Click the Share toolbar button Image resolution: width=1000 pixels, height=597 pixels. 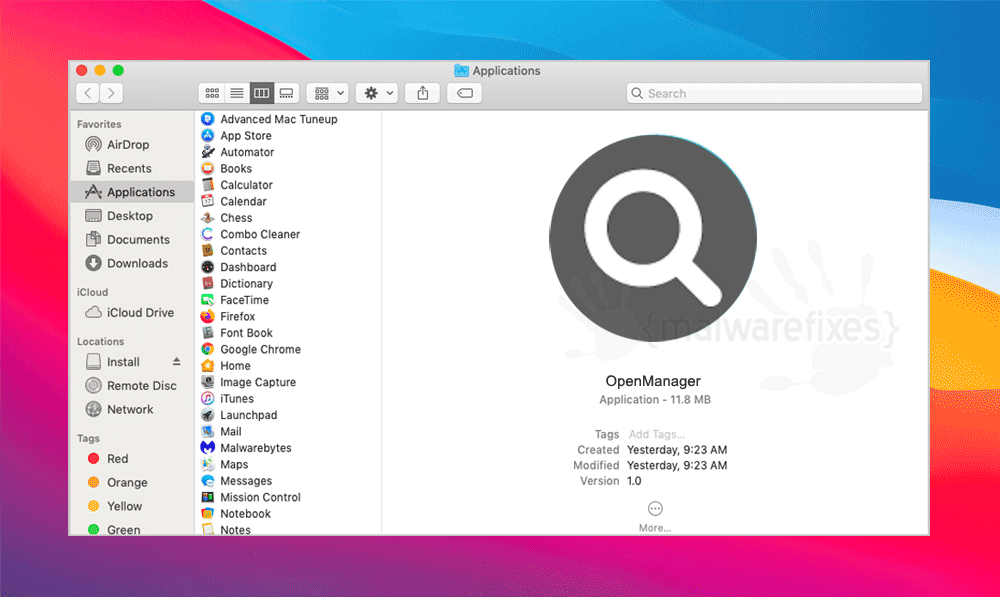coord(422,93)
